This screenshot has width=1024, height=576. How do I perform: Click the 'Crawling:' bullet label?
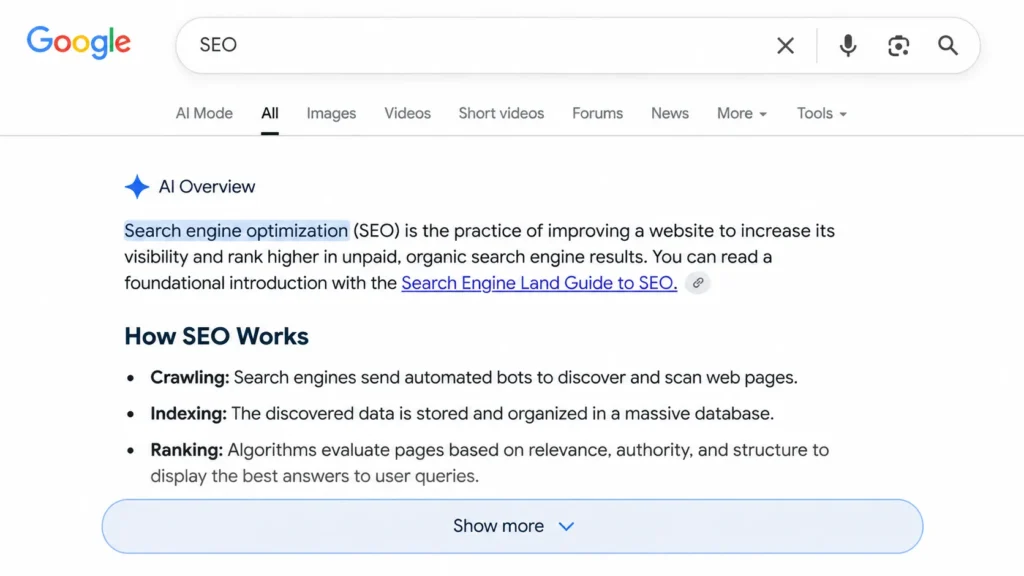[189, 377]
